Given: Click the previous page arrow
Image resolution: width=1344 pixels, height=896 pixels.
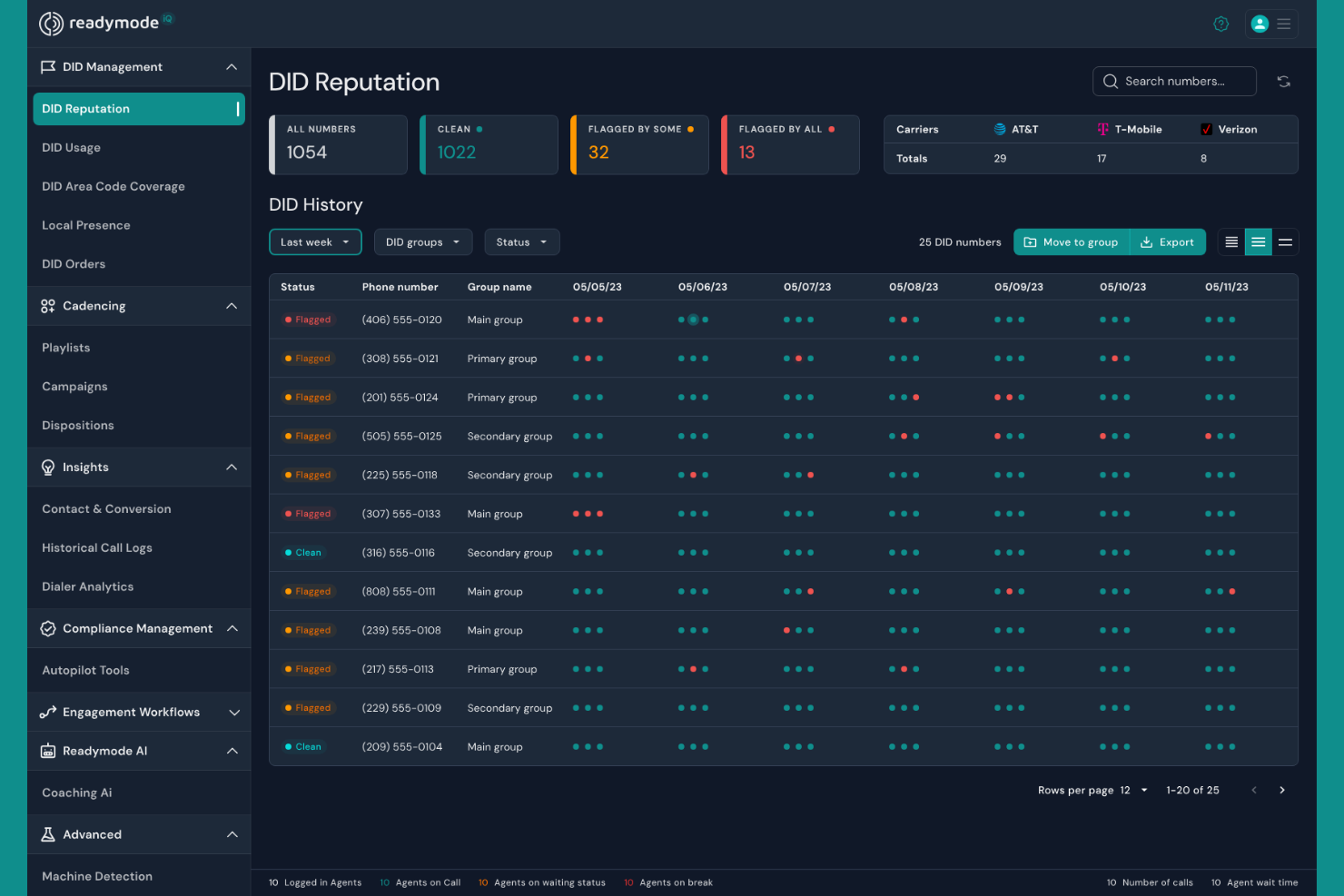Looking at the screenshot, I should [x=1254, y=790].
